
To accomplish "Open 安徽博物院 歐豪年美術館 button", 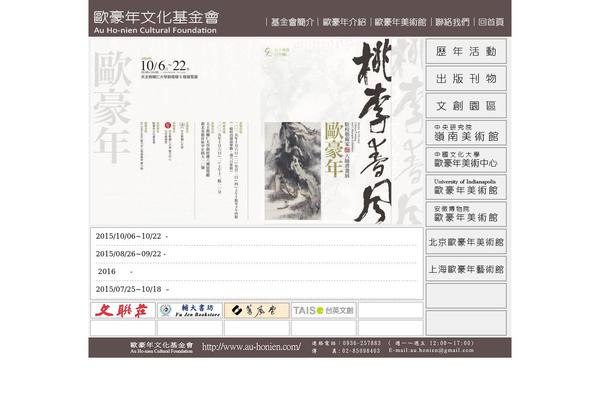I will [x=466, y=214].
